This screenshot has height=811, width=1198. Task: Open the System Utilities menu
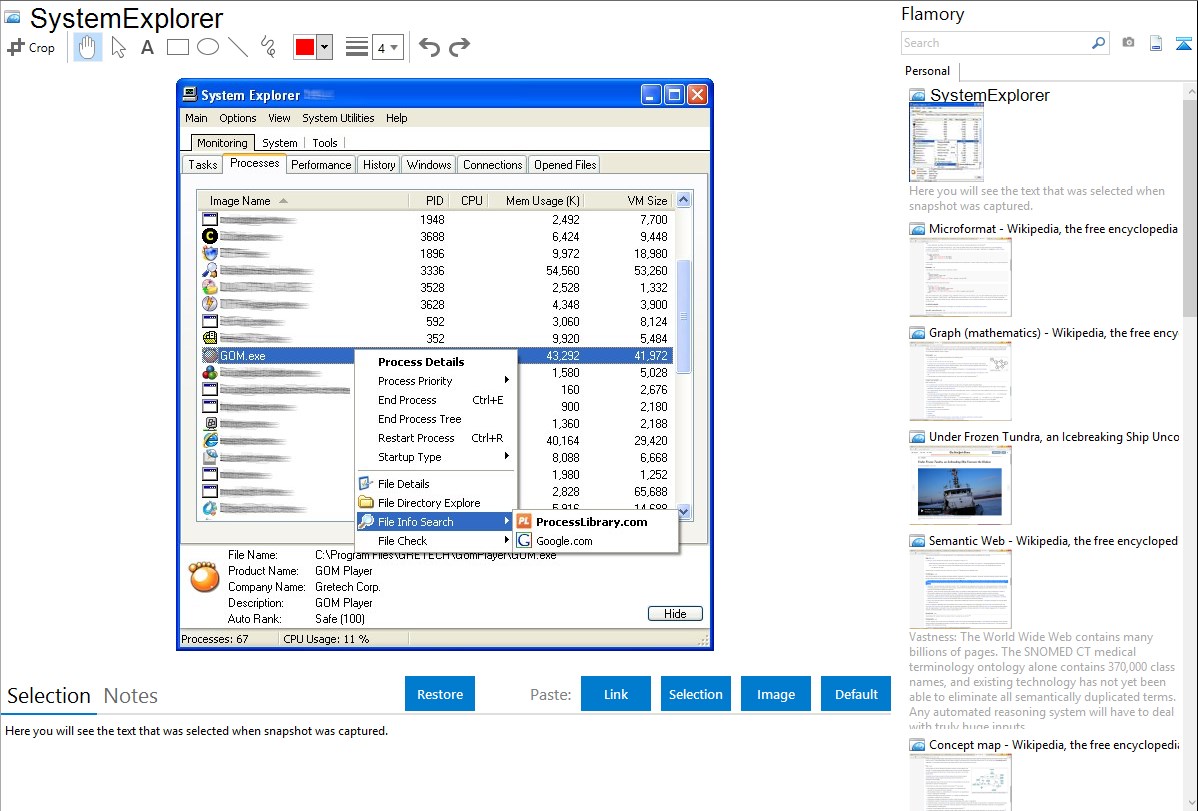coord(338,118)
